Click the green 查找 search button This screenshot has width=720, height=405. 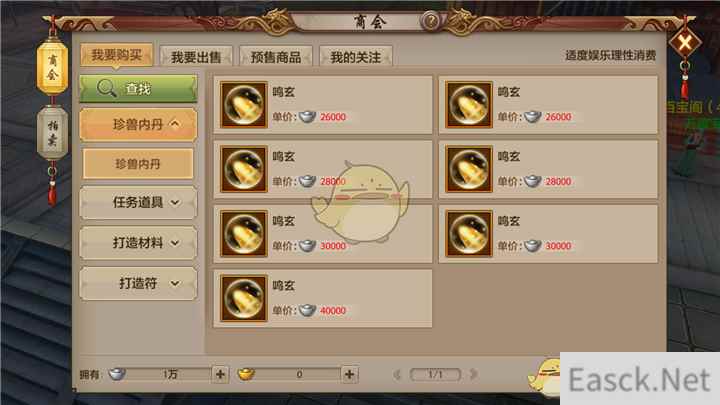pos(138,88)
